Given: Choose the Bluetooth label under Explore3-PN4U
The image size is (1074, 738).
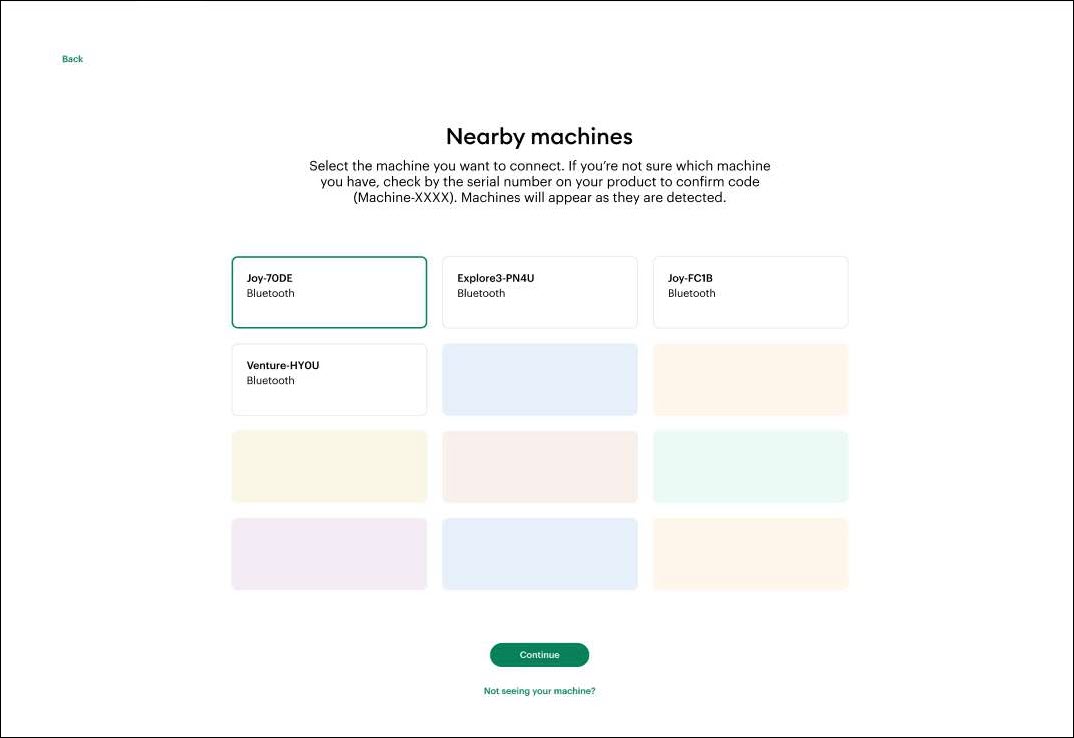Looking at the screenshot, I should [x=480, y=293].
